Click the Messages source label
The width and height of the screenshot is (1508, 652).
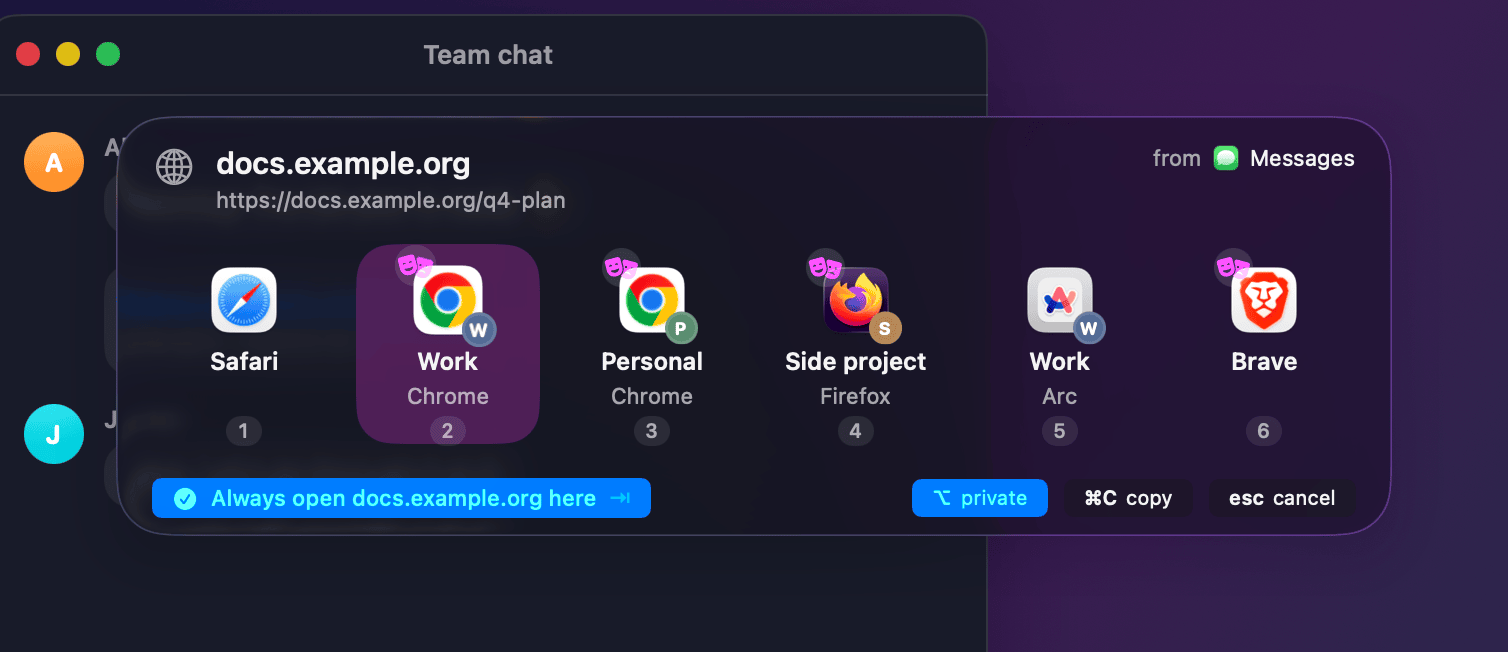click(x=1302, y=158)
